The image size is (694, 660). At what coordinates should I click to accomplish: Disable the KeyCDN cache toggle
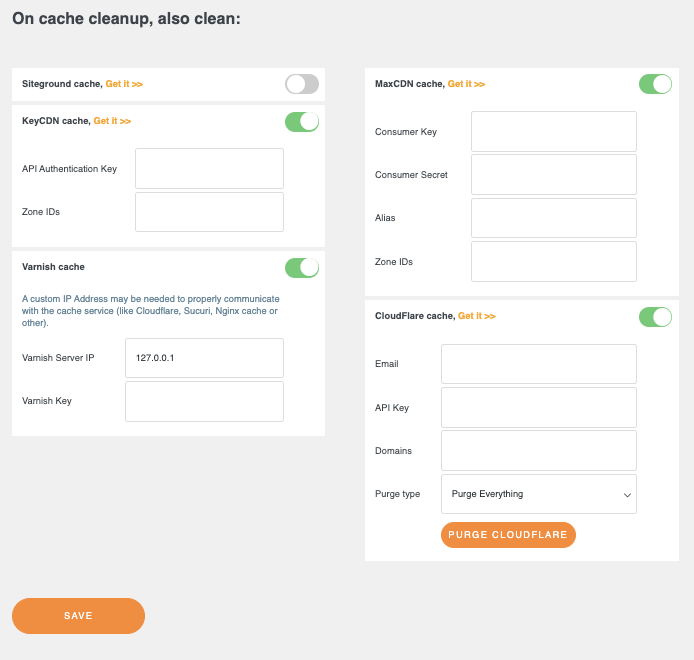click(x=301, y=121)
